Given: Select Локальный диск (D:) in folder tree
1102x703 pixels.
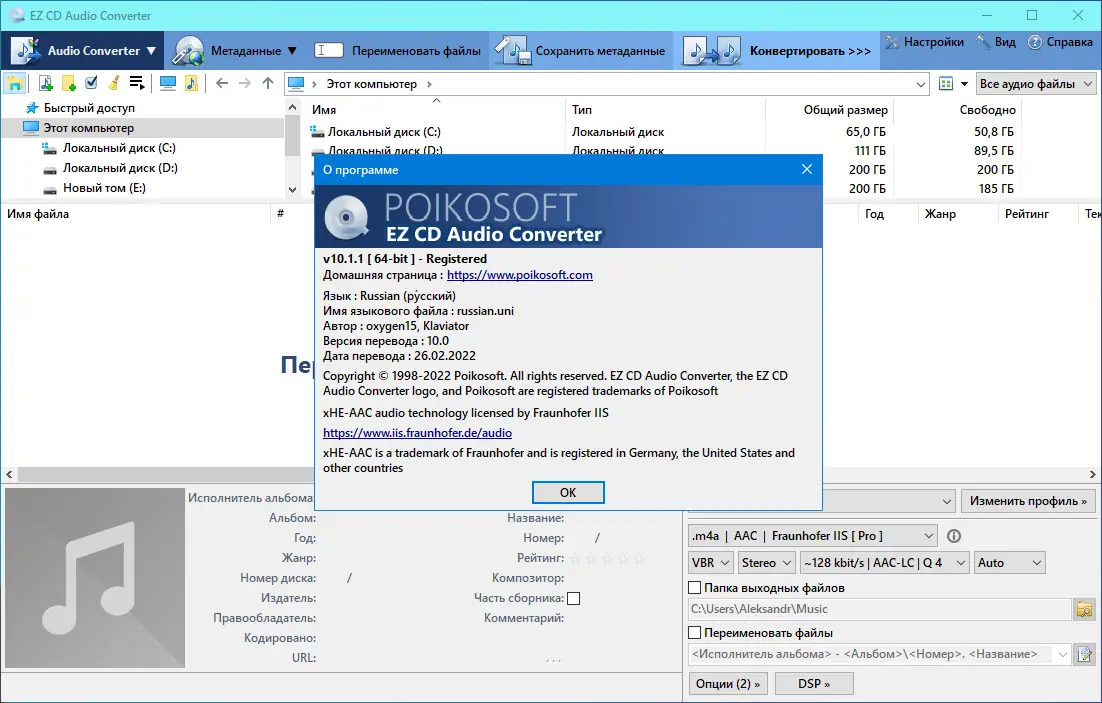Looking at the screenshot, I should 120,168.
